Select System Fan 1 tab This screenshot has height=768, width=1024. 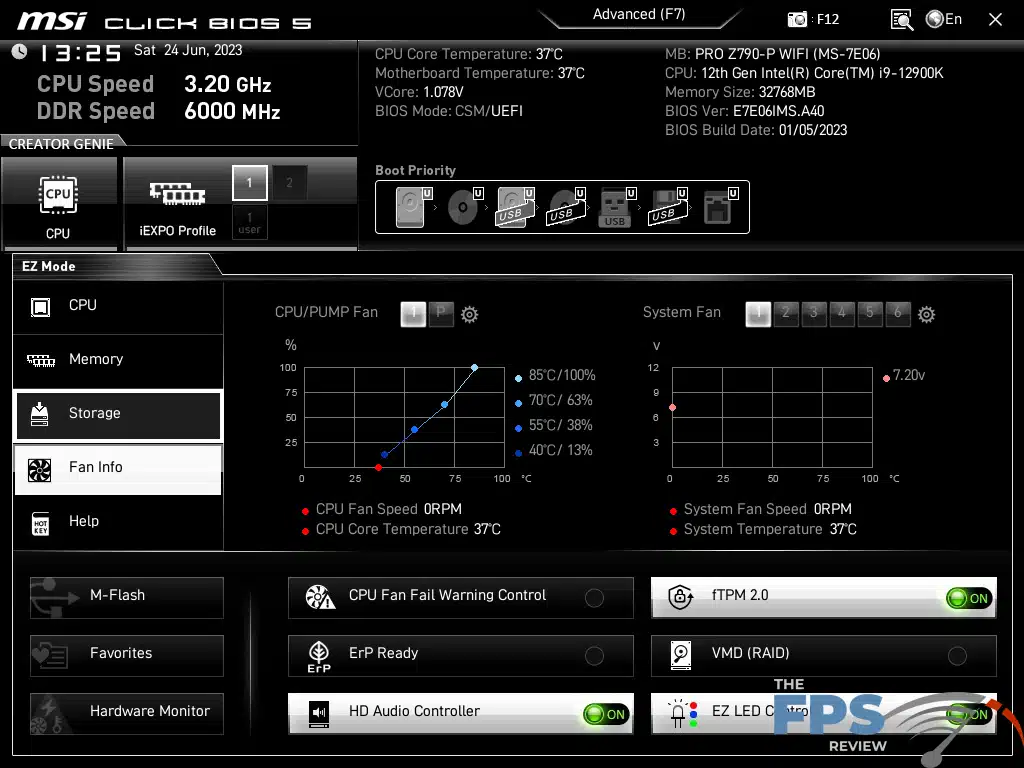[758, 313]
